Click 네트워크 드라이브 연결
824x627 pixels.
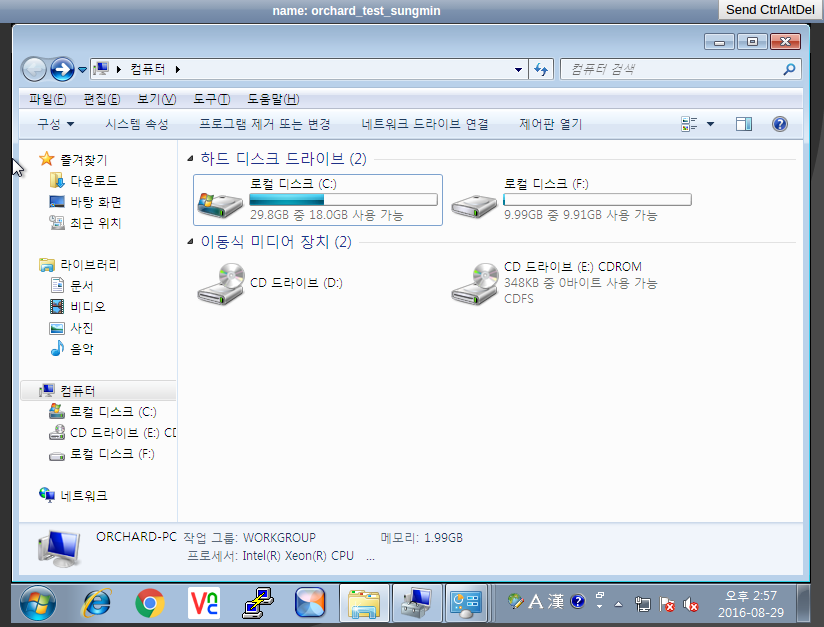[x=425, y=124]
